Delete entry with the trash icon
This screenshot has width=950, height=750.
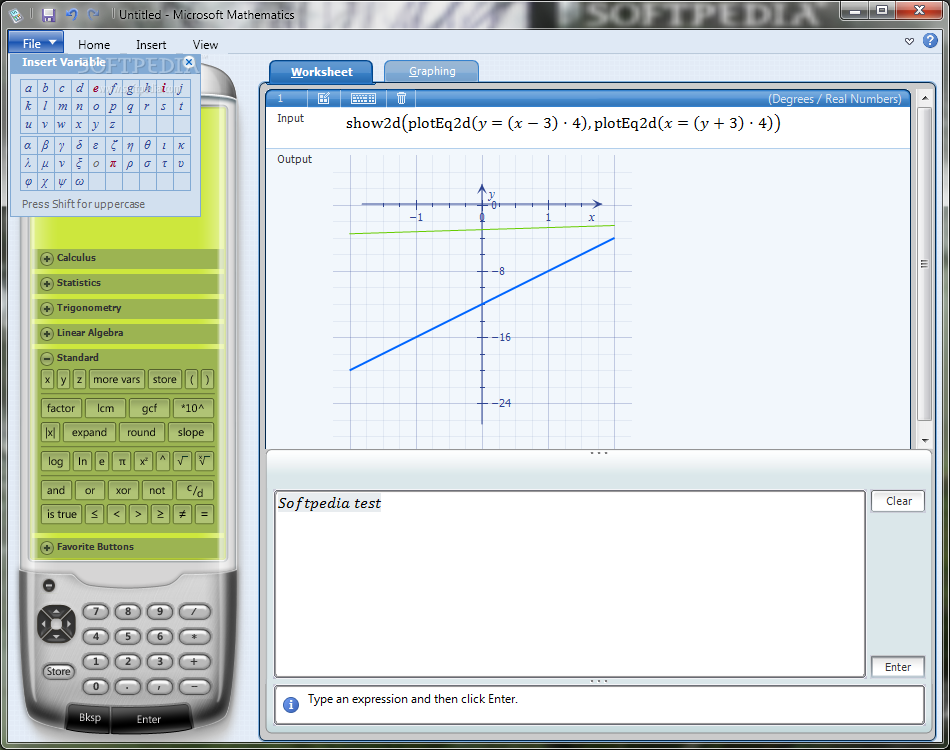[401, 98]
